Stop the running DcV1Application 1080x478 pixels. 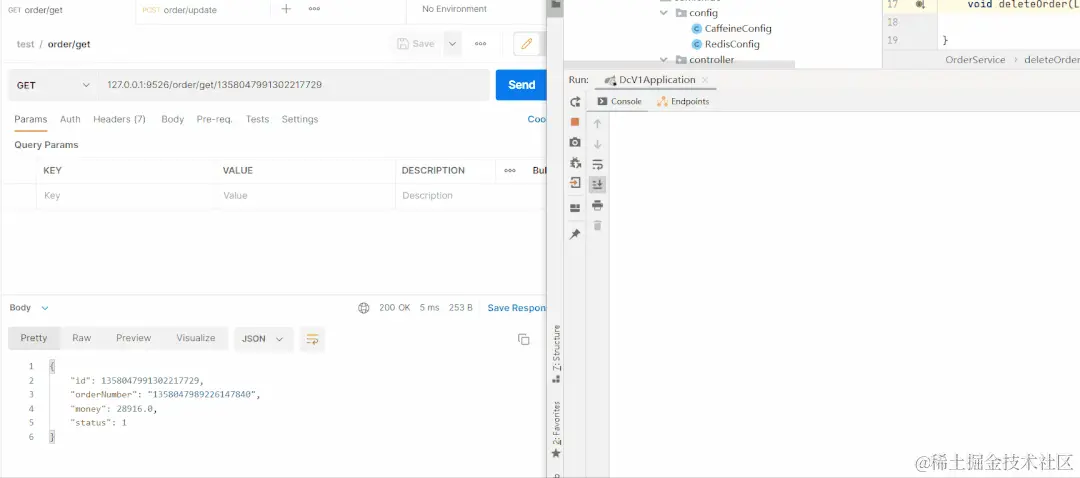(x=574, y=122)
